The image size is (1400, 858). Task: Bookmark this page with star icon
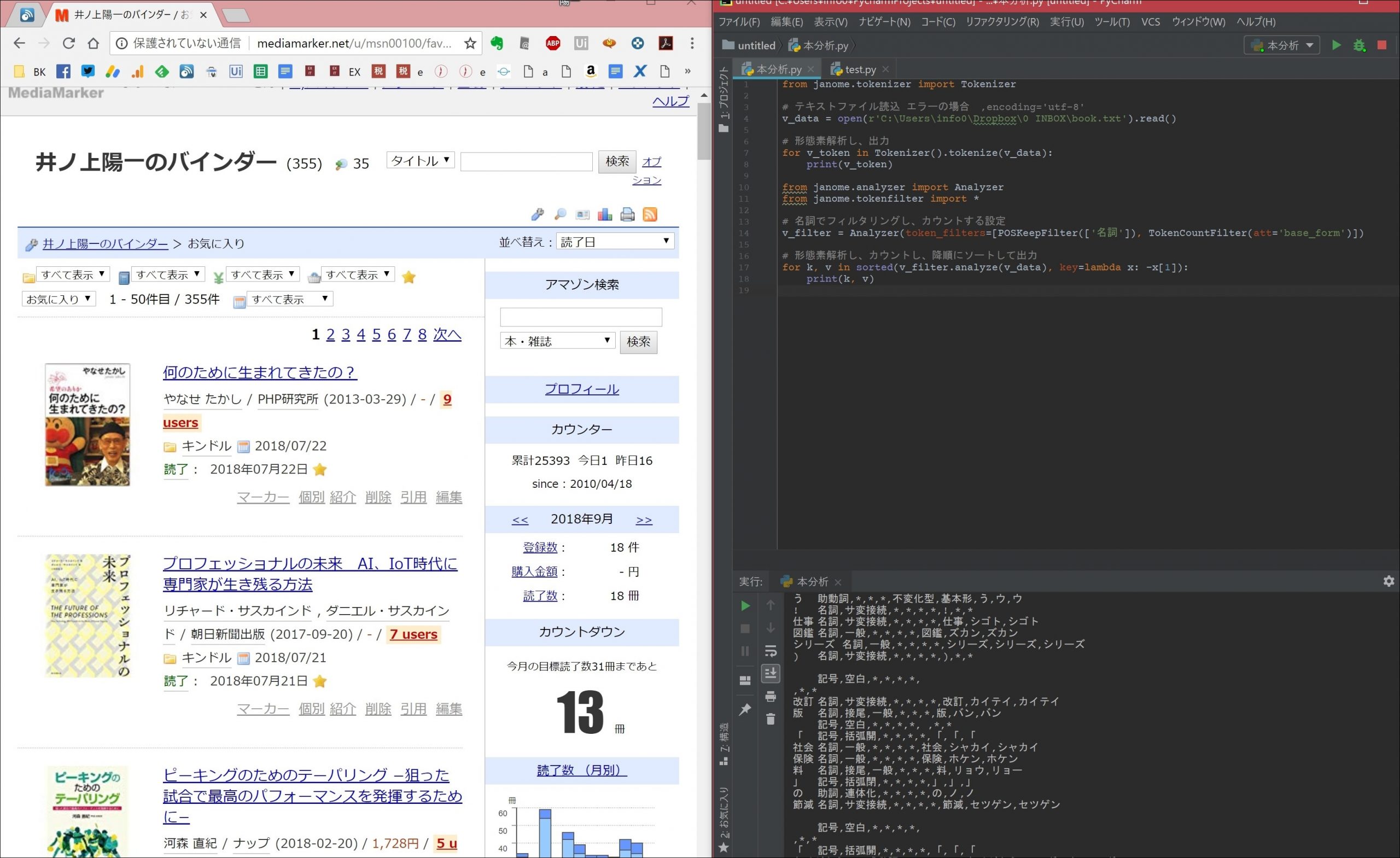(470, 43)
